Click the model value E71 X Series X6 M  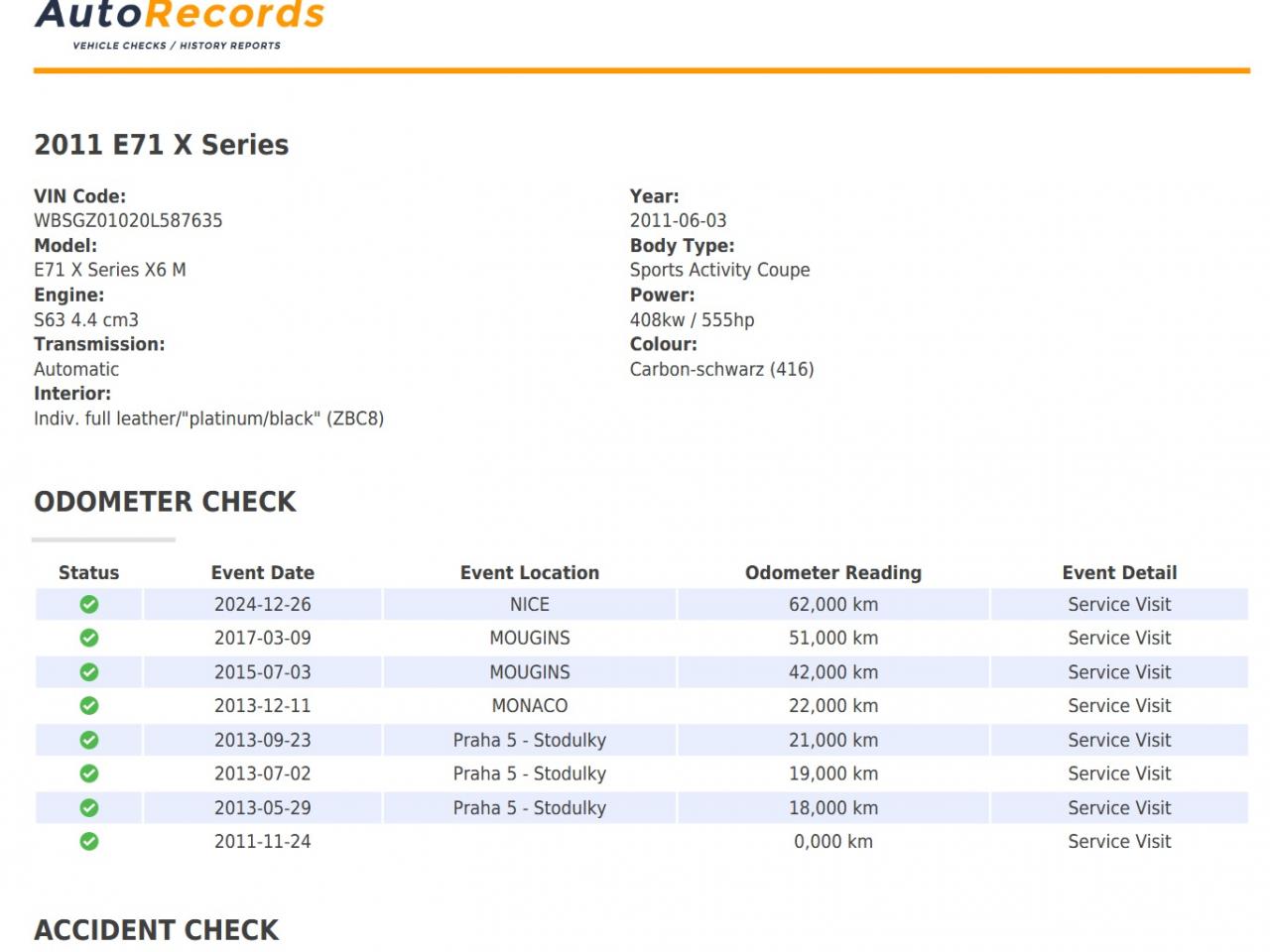(110, 270)
